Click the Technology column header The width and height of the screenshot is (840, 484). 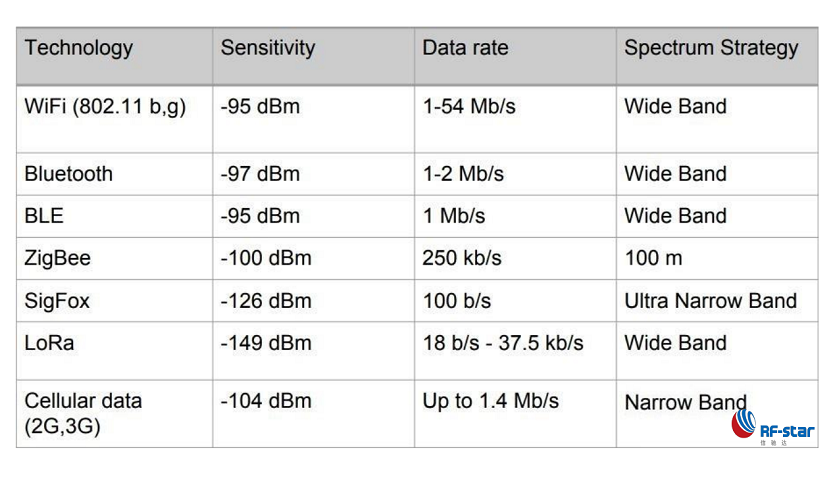point(79,47)
